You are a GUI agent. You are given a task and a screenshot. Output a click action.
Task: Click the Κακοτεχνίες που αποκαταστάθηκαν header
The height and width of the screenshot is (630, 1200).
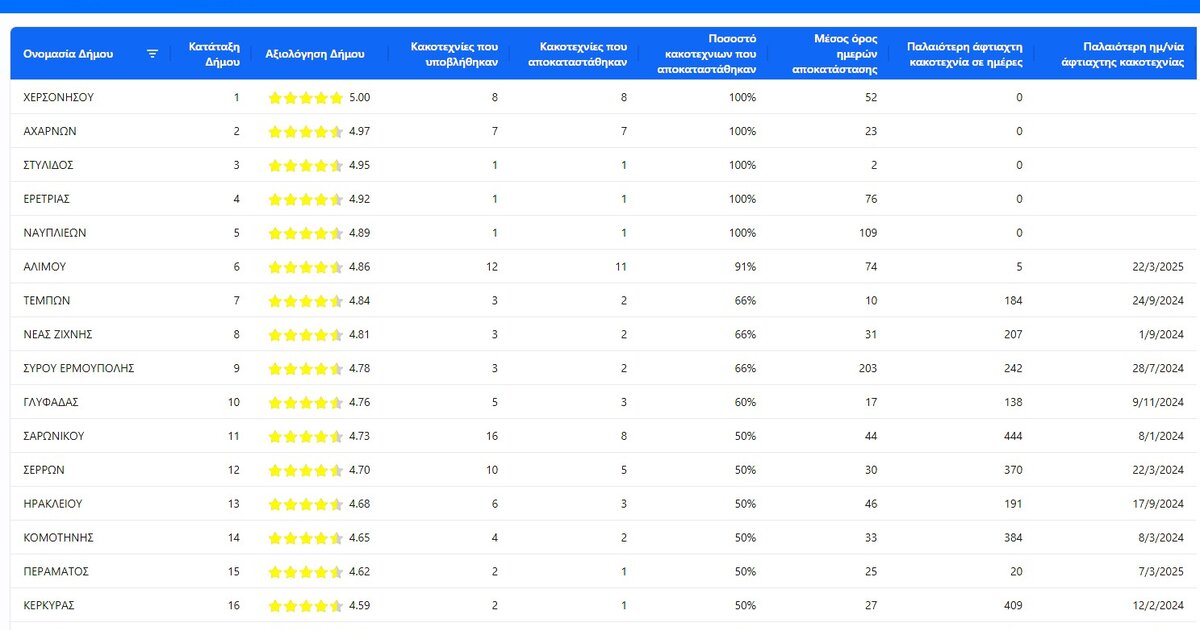click(x=582, y=54)
